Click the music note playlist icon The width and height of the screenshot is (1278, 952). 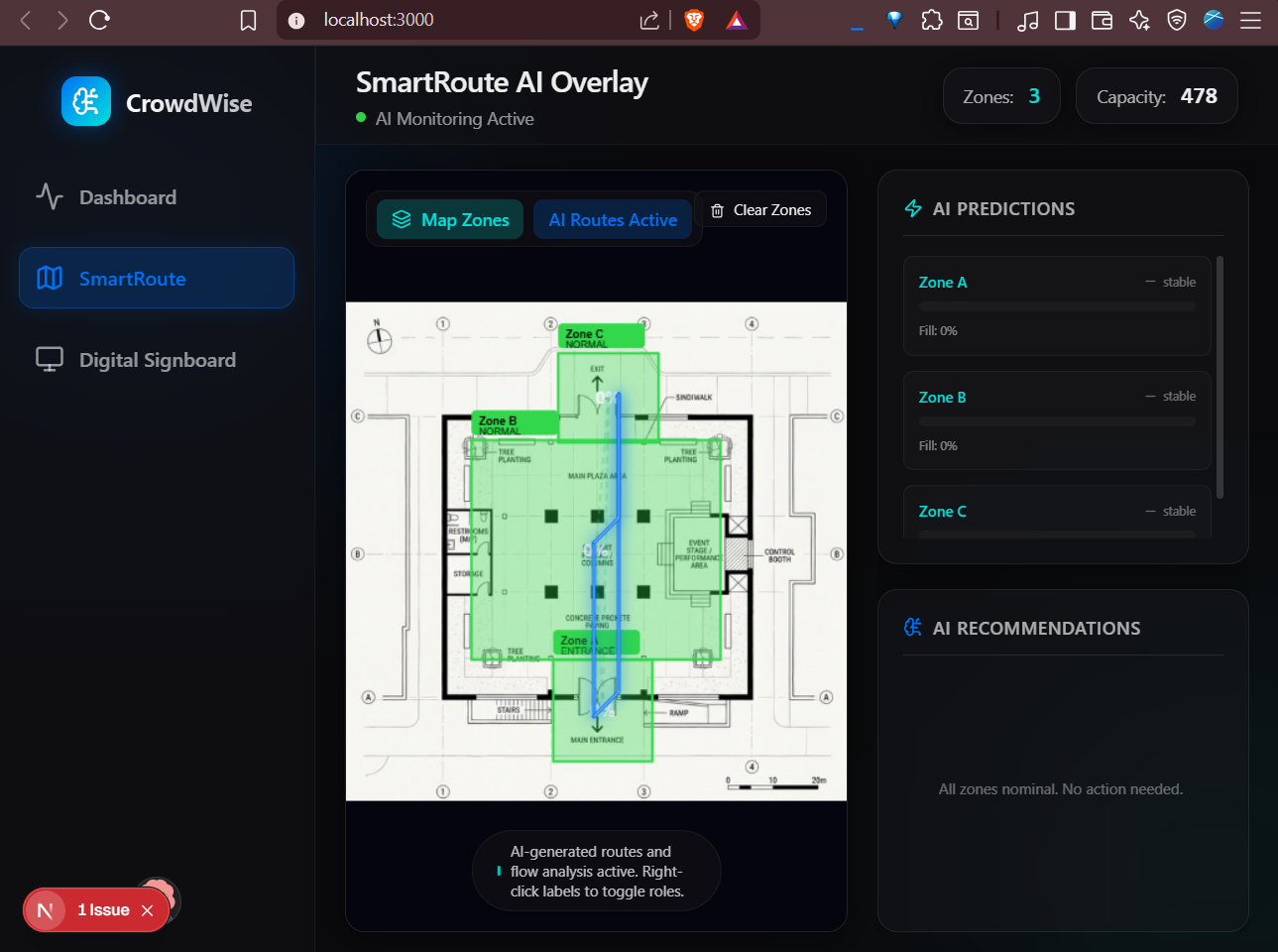tap(1028, 20)
